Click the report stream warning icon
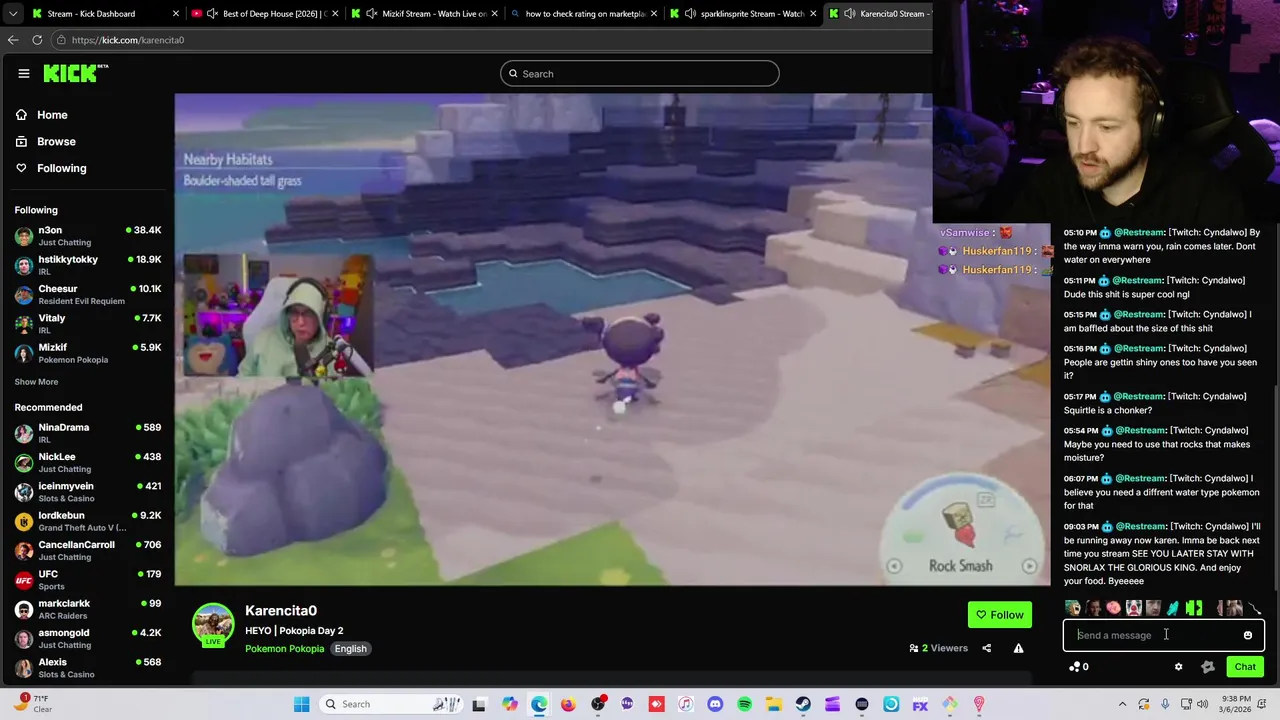Image resolution: width=1280 pixels, height=720 pixels. [1018, 648]
